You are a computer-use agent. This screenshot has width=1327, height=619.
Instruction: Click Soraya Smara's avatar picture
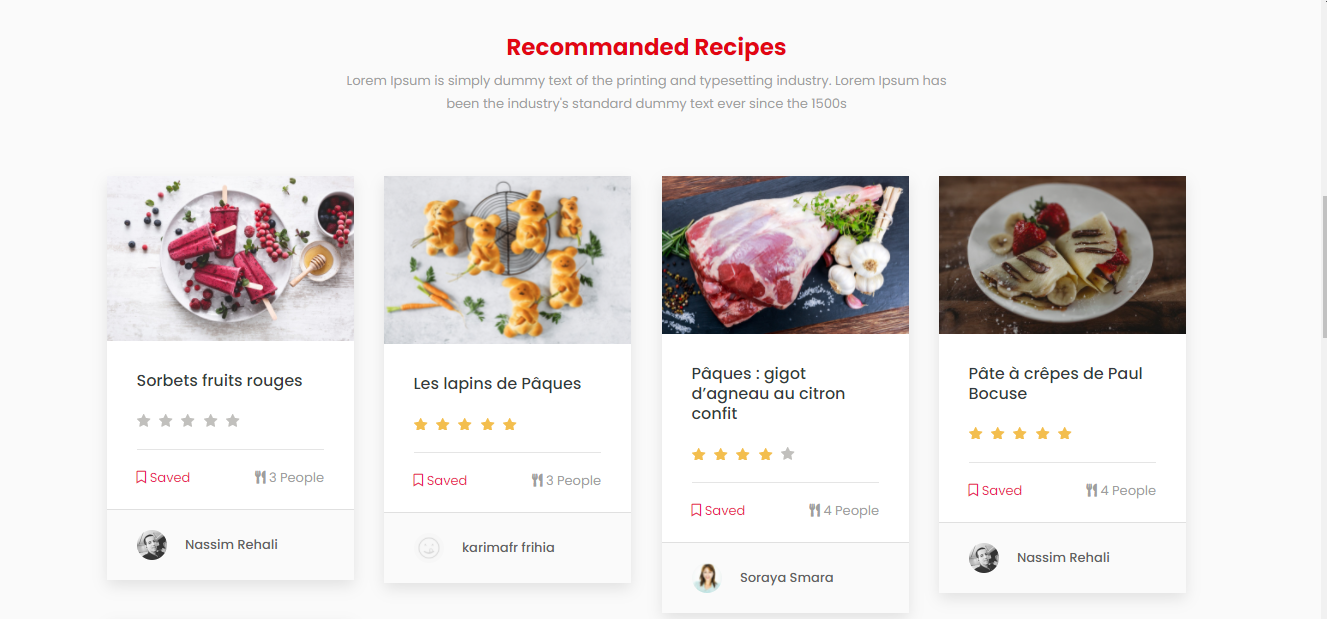[x=707, y=578]
